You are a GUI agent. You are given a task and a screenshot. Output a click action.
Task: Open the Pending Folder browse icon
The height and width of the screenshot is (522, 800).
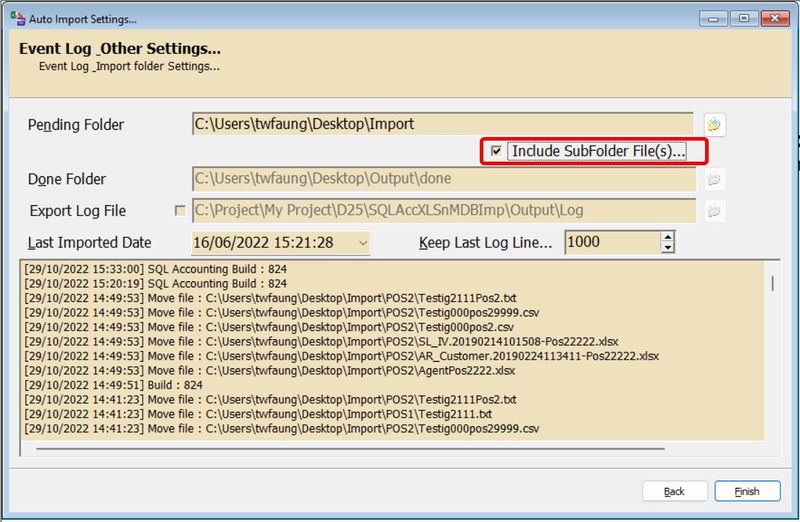point(713,125)
